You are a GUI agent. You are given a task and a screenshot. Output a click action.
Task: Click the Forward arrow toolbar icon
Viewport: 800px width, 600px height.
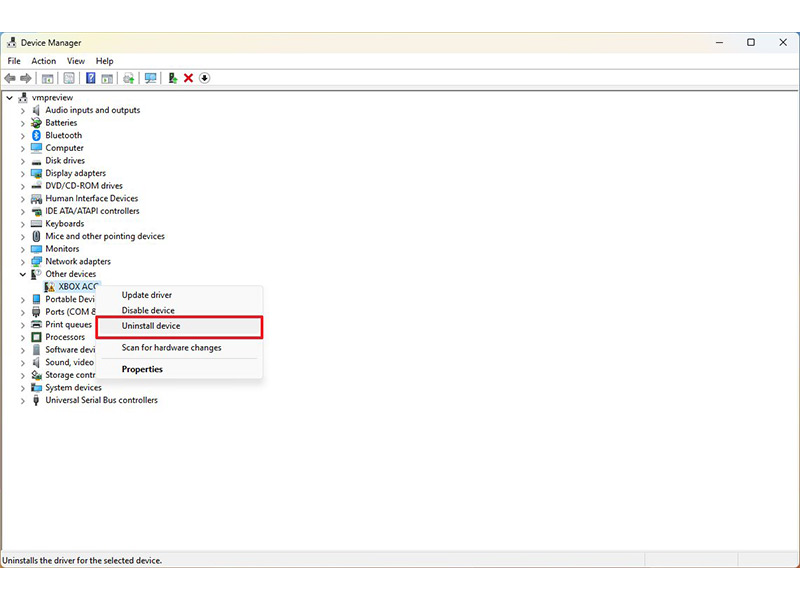26,79
